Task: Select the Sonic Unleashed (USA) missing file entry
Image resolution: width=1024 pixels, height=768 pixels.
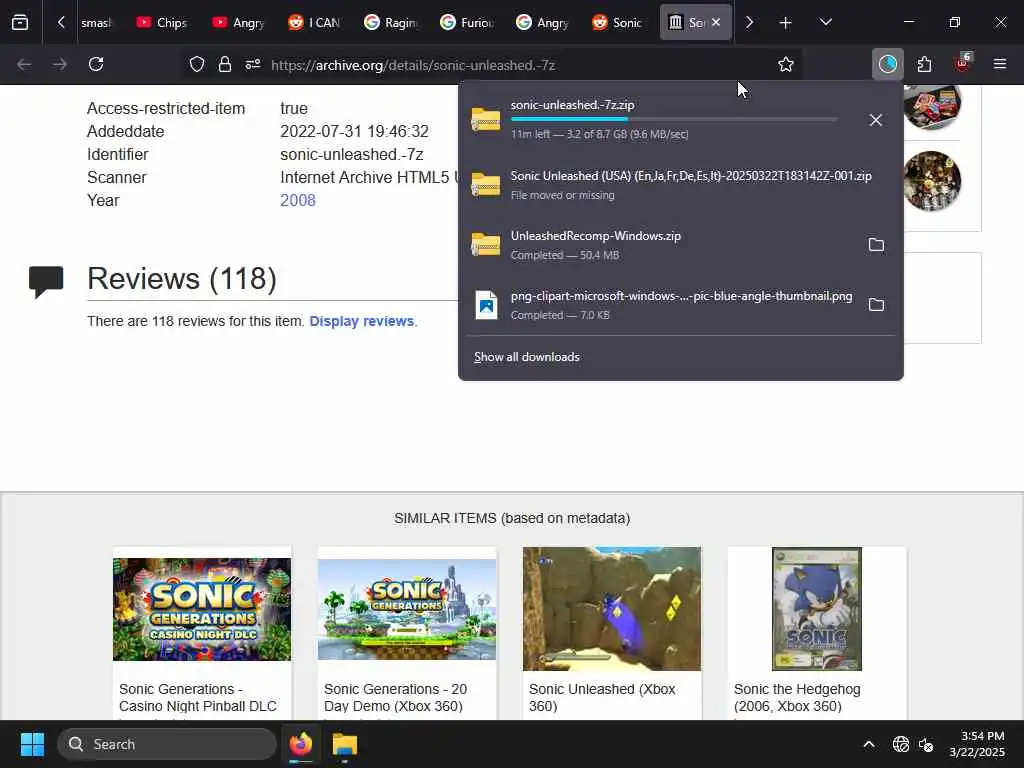Action: [681, 185]
